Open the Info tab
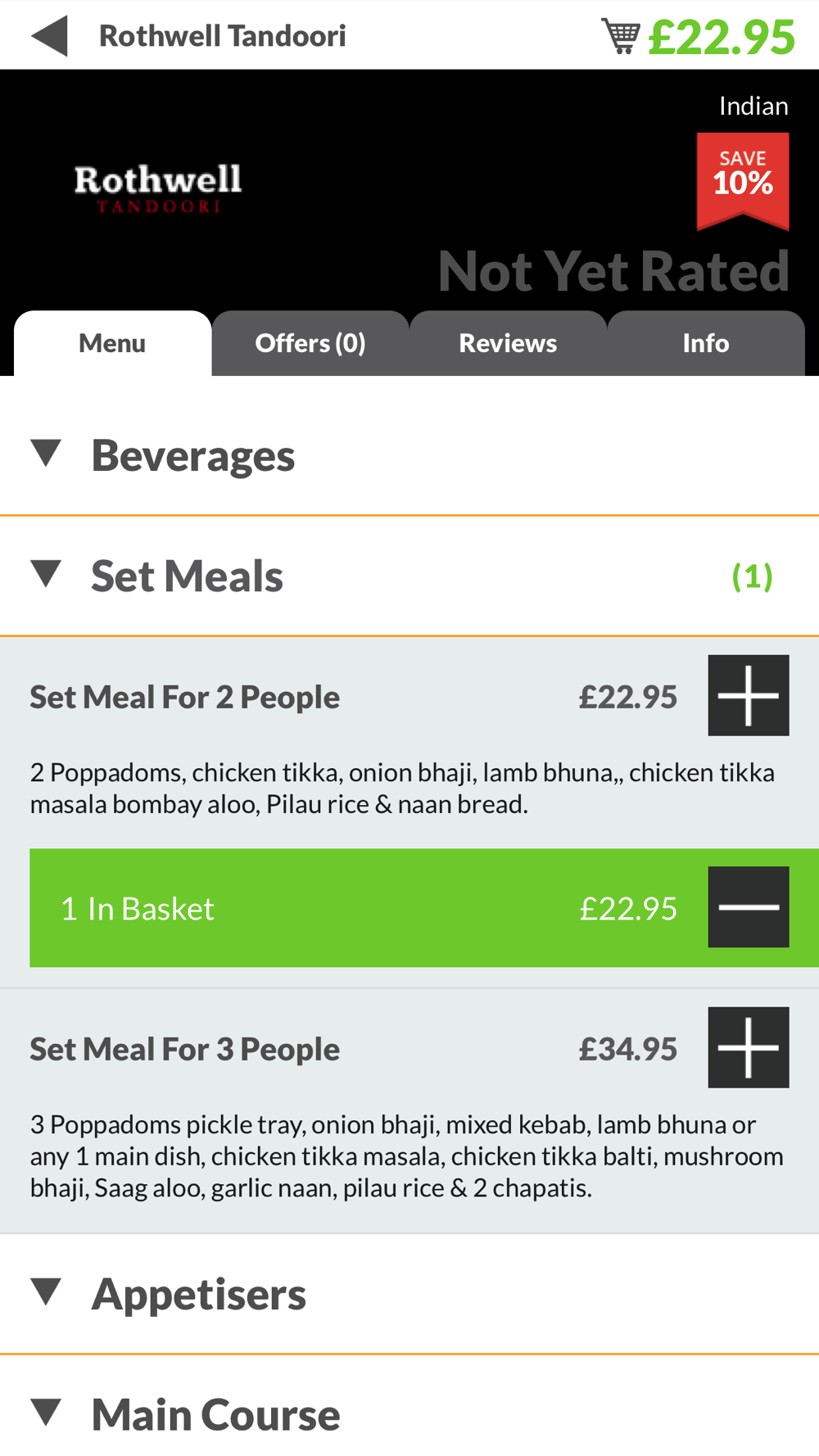The height and width of the screenshot is (1456, 819). tap(706, 343)
